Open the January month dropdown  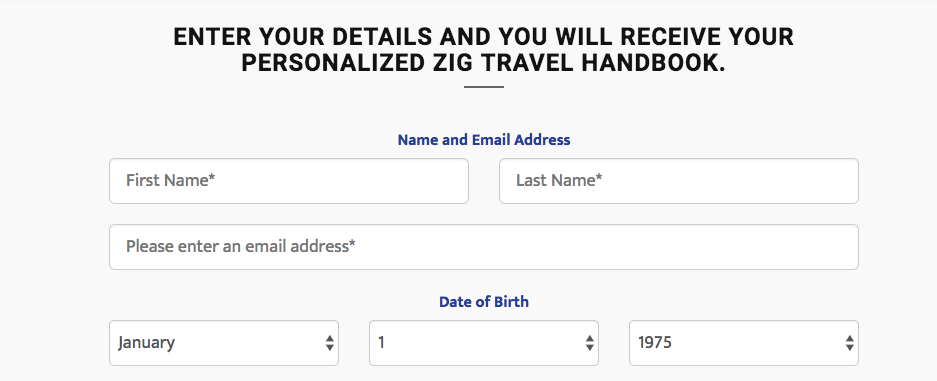[224, 343]
